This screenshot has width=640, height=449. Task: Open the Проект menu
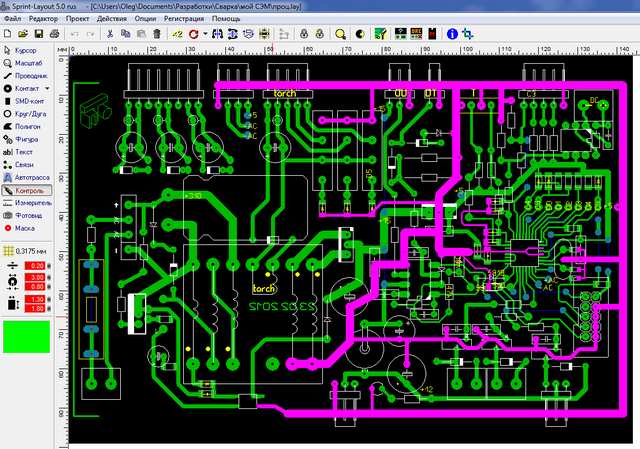click(x=79, y=19)
